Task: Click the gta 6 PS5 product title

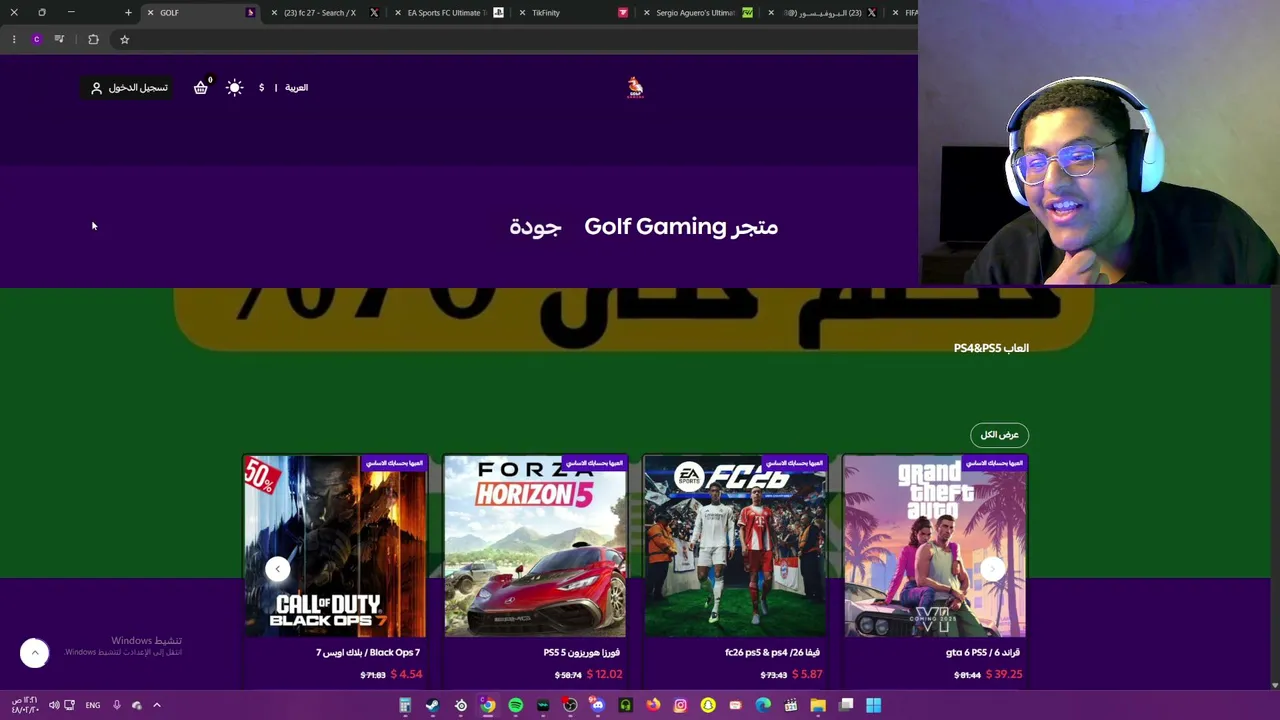Action: pyautogui.click(x=983, y=652)
